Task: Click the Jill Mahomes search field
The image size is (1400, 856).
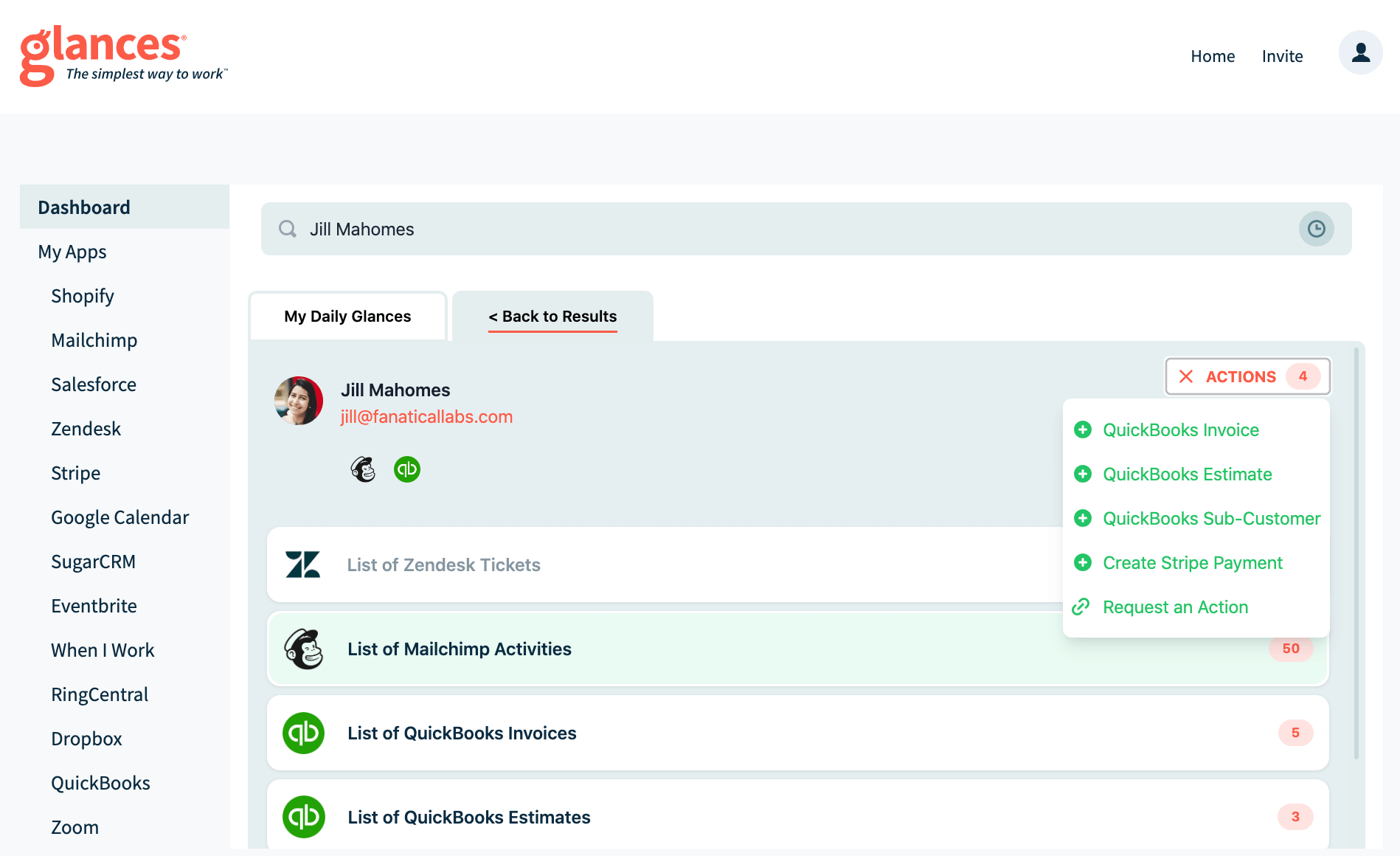Action: coord(806,229)
